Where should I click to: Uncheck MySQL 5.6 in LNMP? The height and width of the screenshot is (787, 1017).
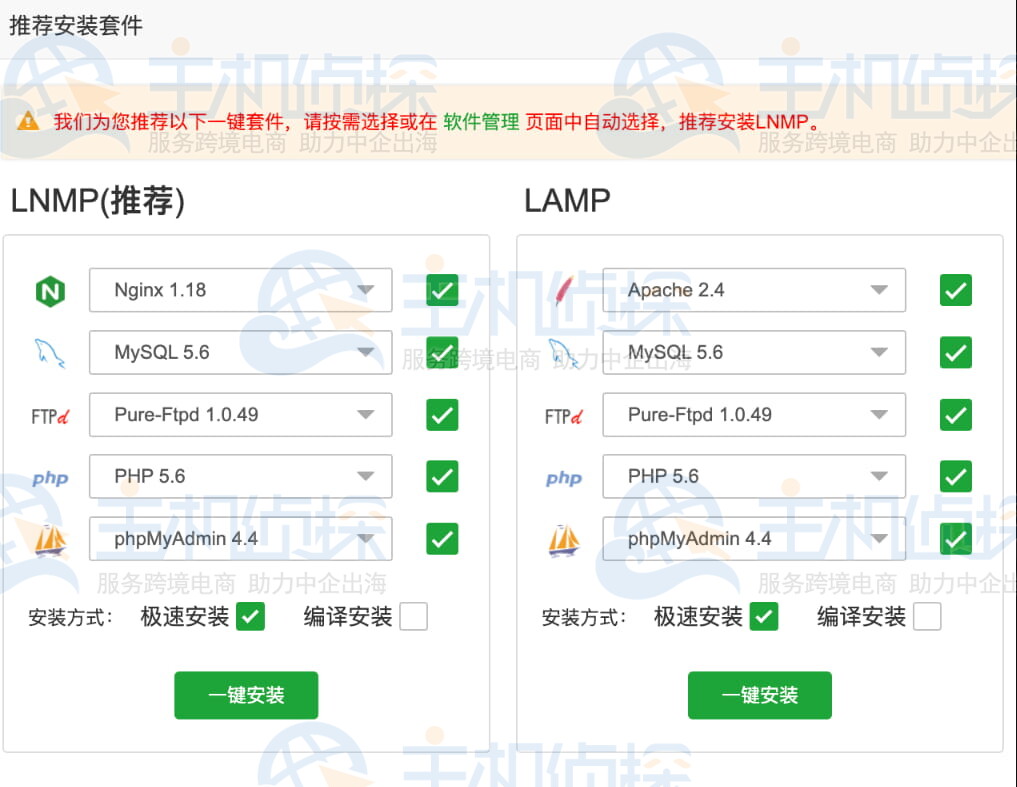(x=442, y=352)
